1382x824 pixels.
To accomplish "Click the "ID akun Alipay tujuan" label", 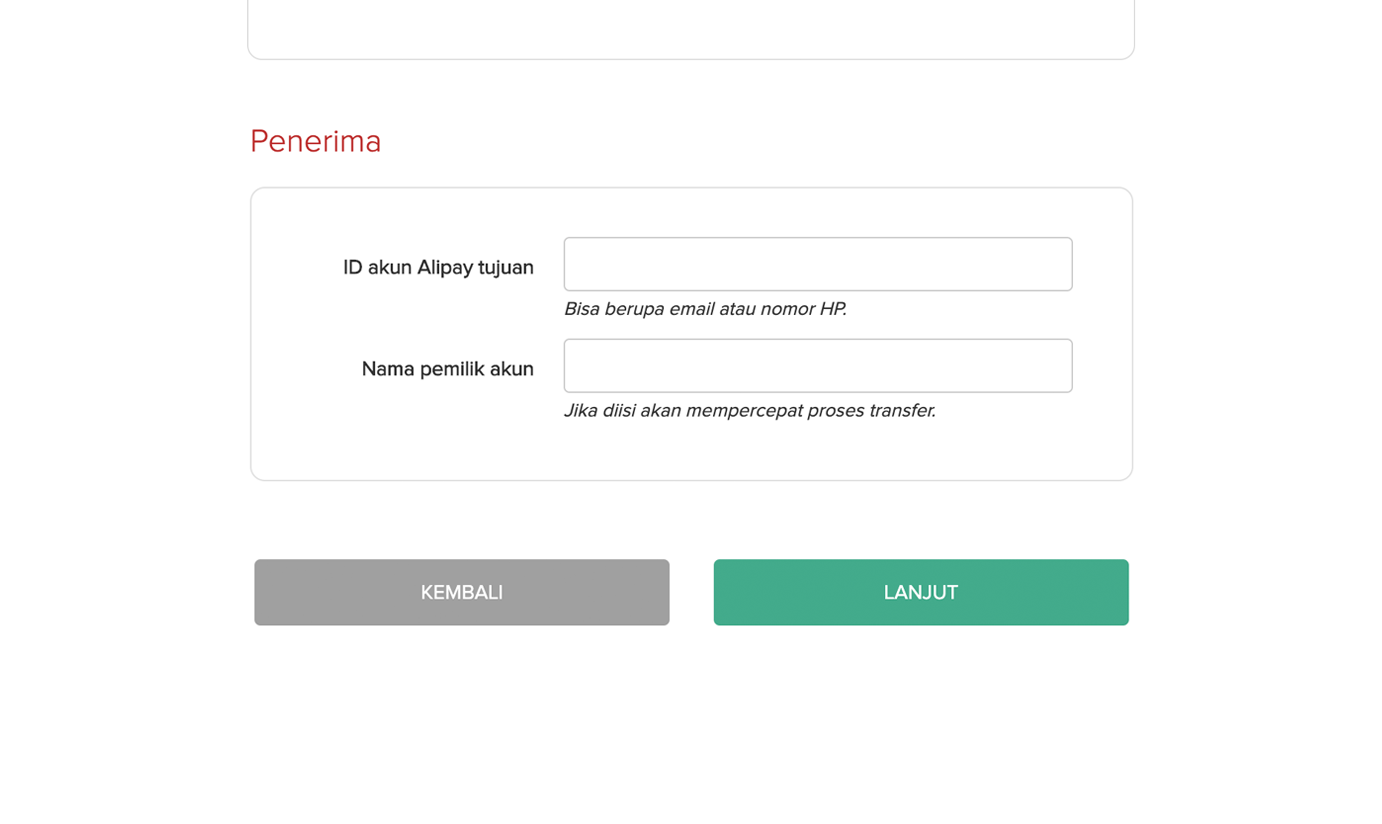I will [x=438, y=267].
